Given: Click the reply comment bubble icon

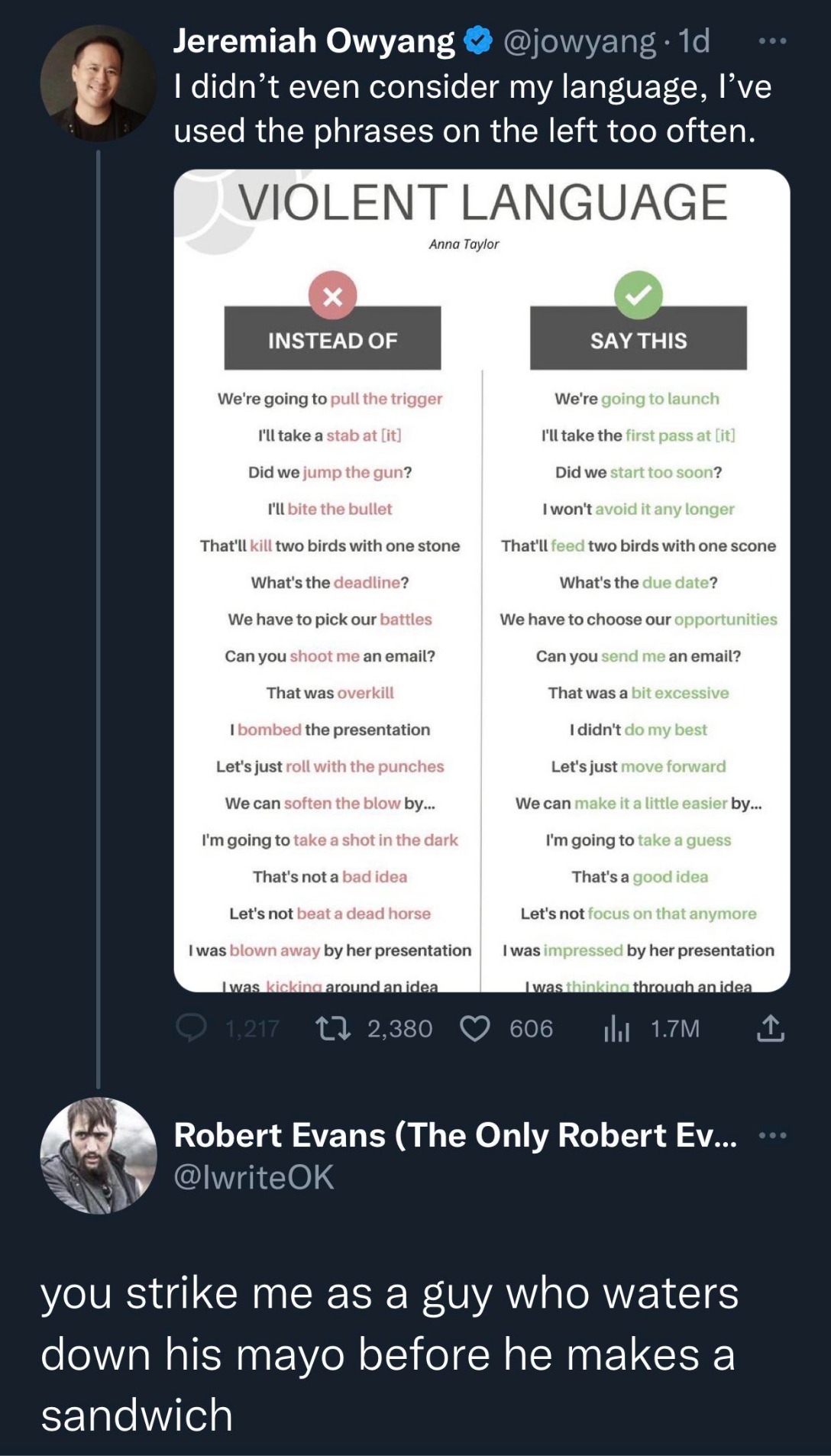Looking at the screenshot, I should [192, 1028].
